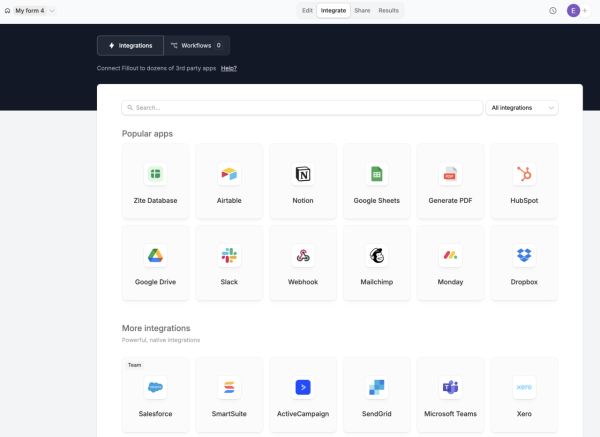Open the SendGrid integration

click(x=377, y=395)
